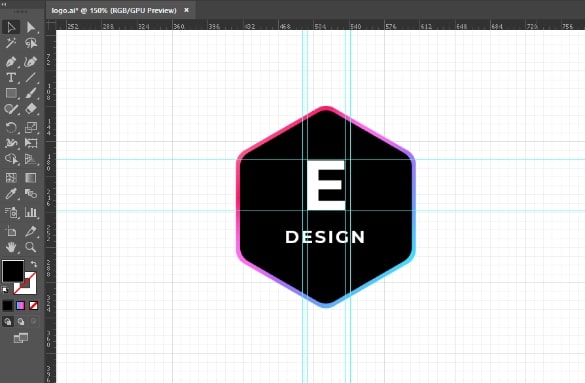Select the Rectangle tool
This screenshot has width=585, height=383.
11,93
